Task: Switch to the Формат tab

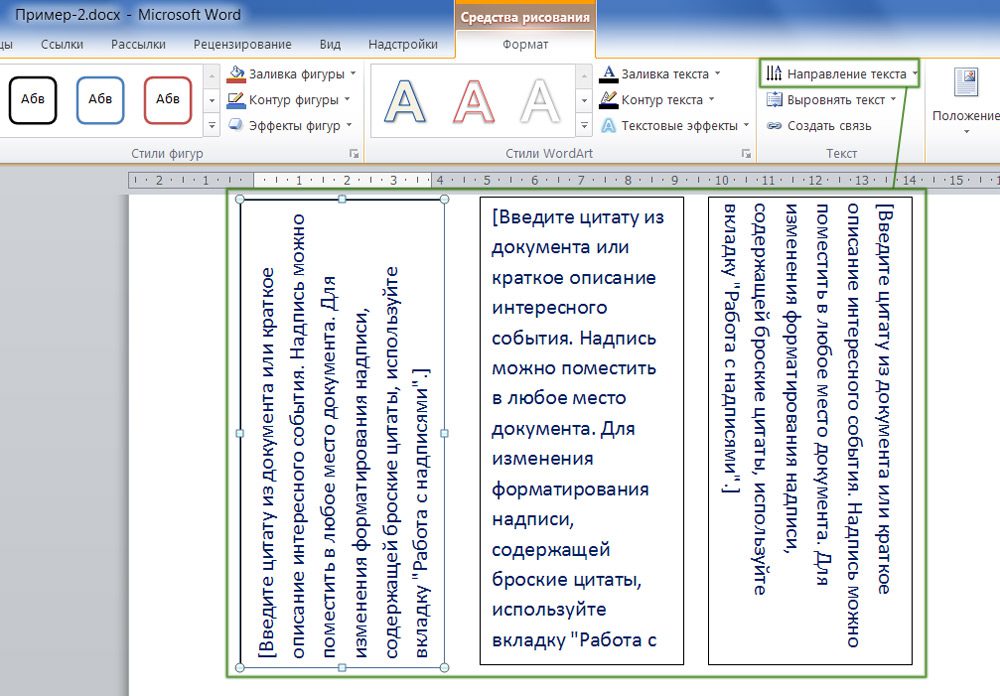Action: click(x=525, y=45)
